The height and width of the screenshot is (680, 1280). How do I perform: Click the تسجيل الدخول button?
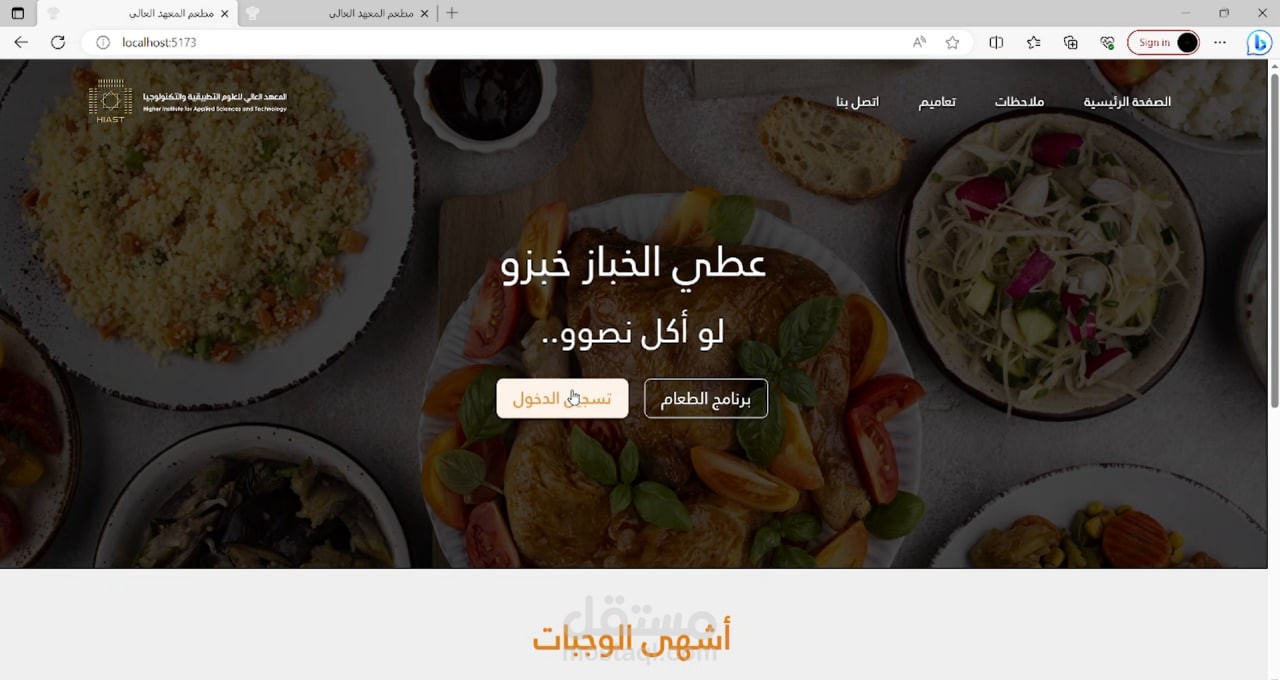pyautogui.click(x=562, y=398)
